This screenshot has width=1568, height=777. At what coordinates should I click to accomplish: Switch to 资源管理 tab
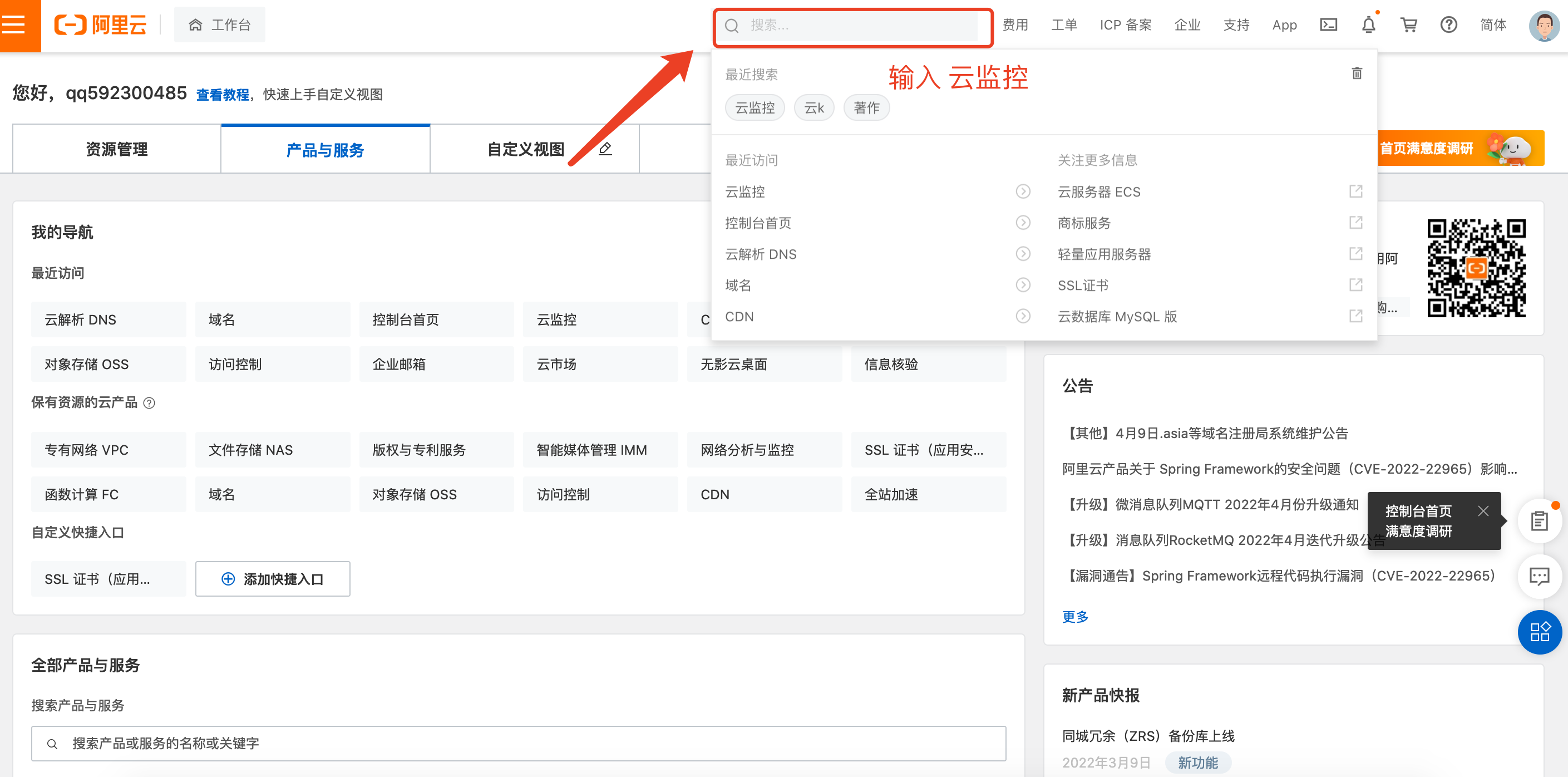tap(116, 149)
